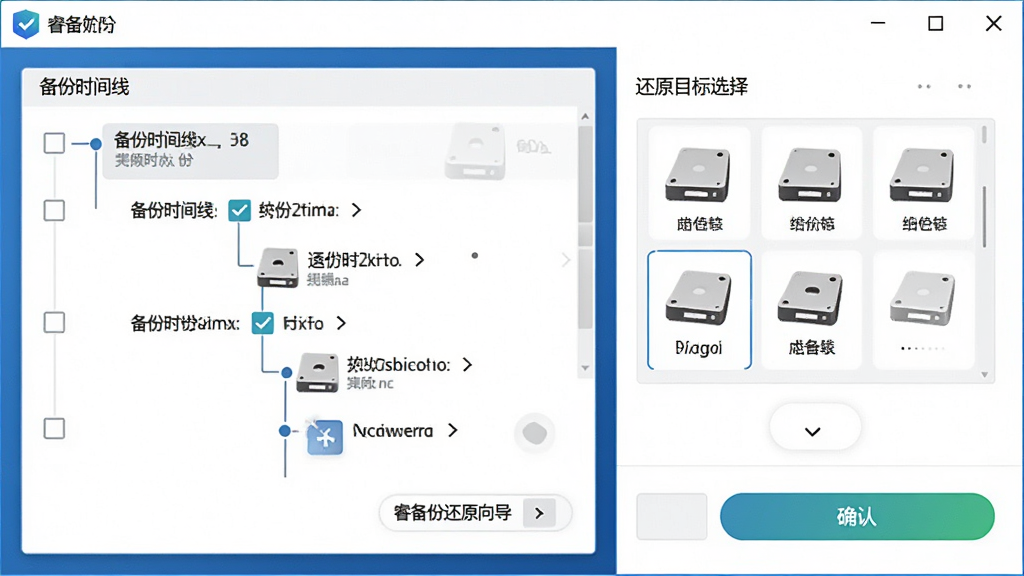Image resolution: width=1024 pixels, height=576 pixels.
Task: Tick the unchecked box of the first timeline row
Action: click(54, 143)
